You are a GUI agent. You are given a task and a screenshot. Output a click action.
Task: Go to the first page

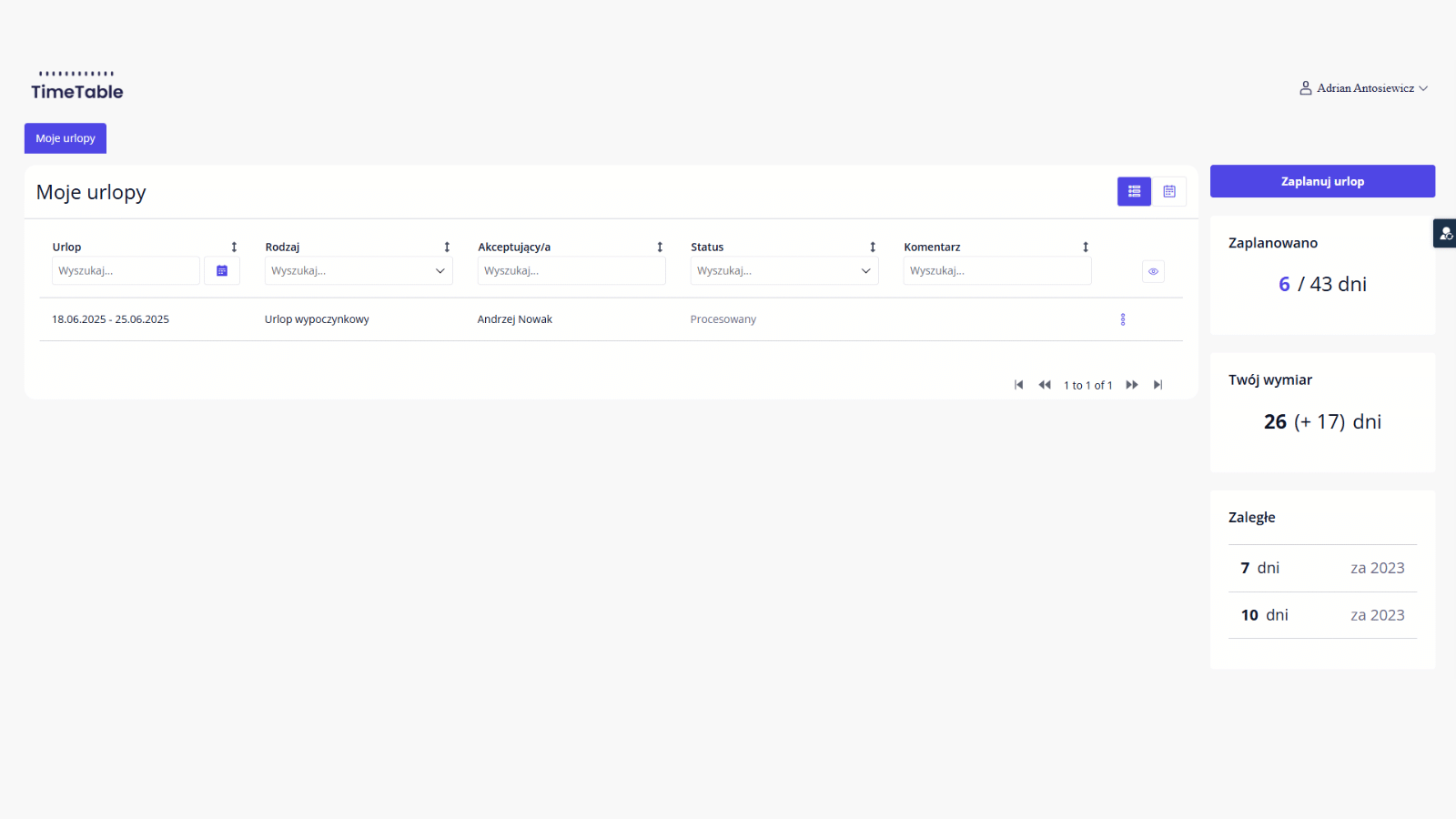click(x=1019, y=385)
